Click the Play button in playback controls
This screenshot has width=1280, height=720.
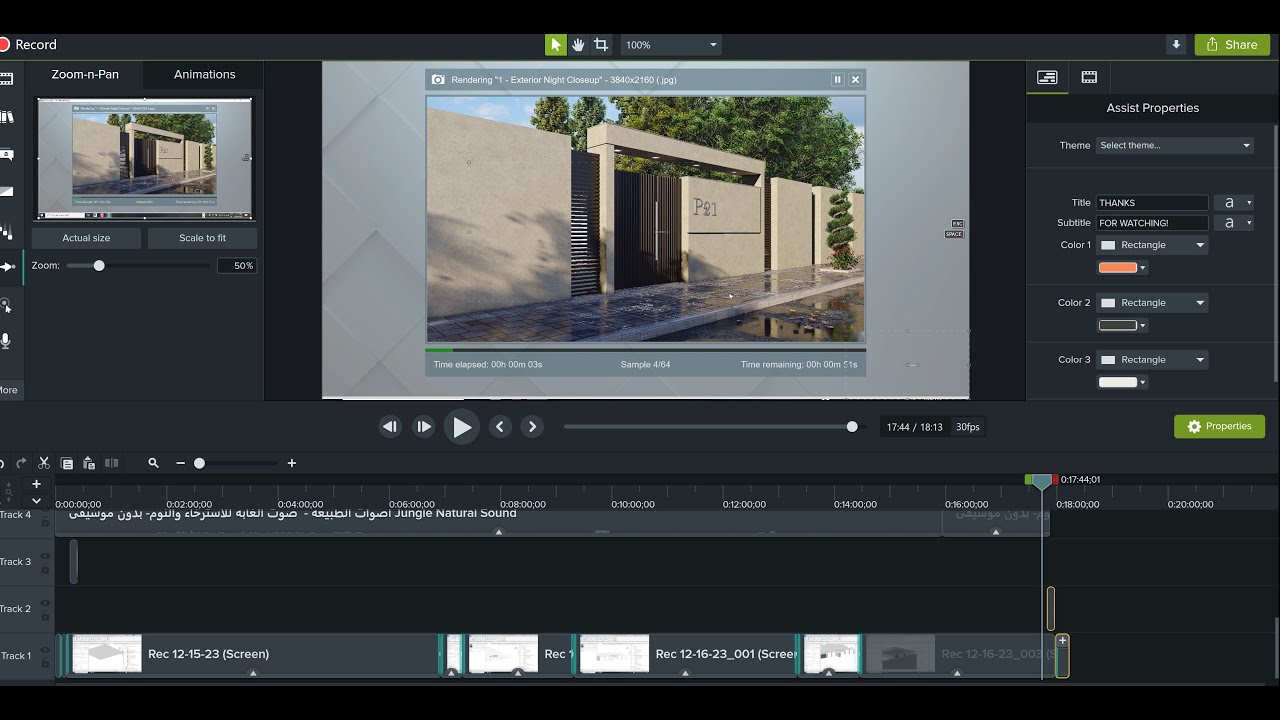tap(461, 427)
